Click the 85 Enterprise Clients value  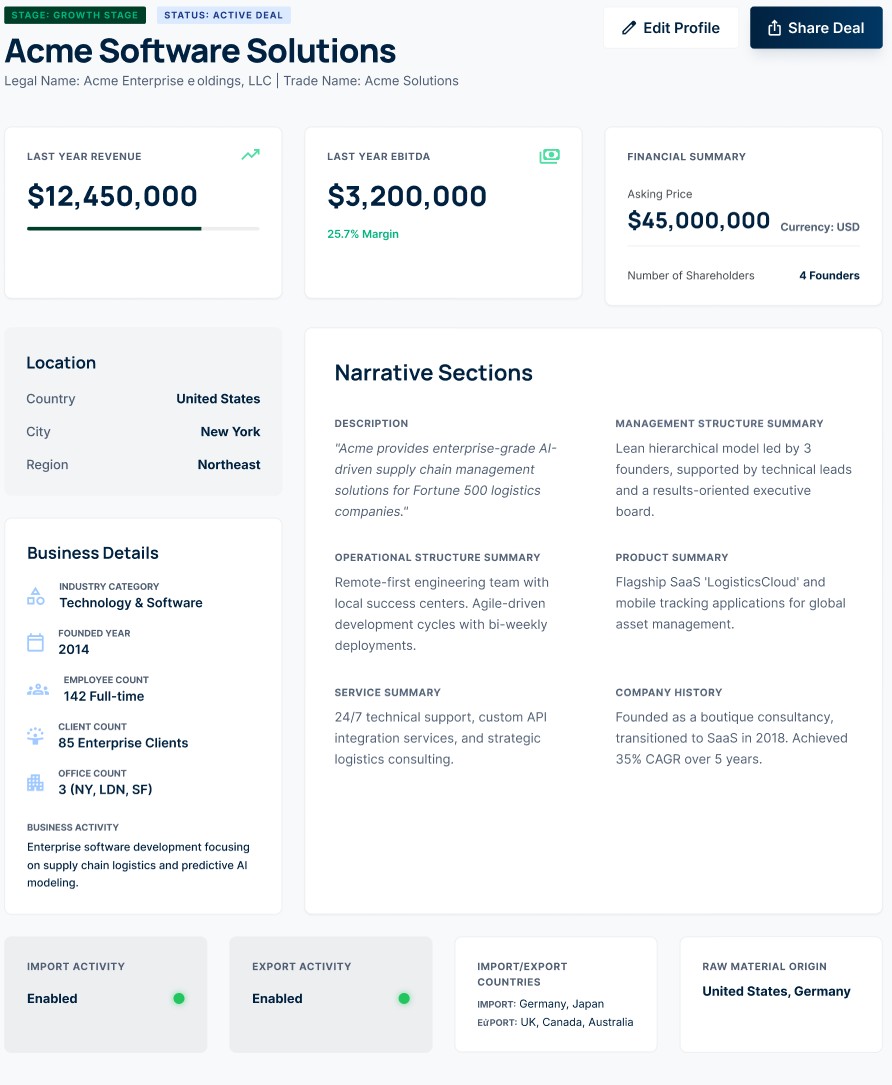(123, 742)
